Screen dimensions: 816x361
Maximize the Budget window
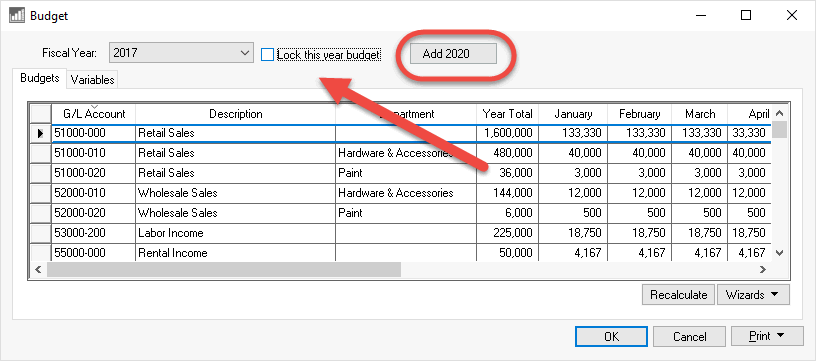click(746, 16)
